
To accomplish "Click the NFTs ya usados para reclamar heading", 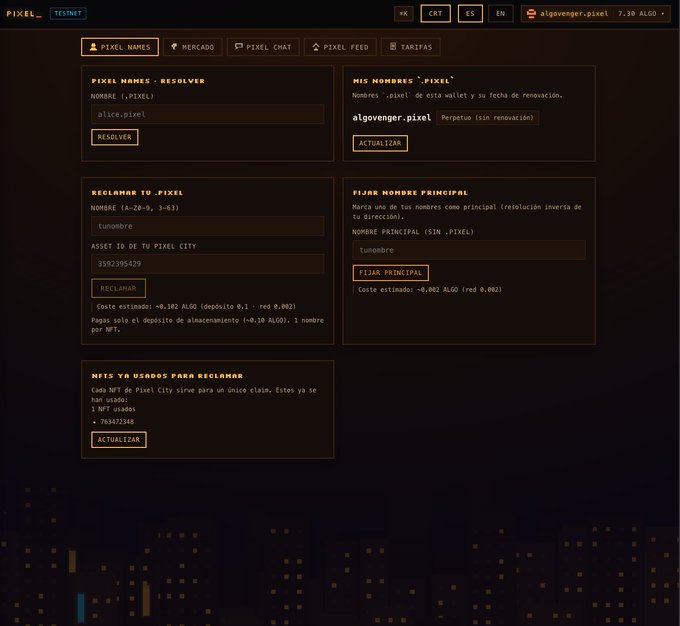I will point(167,376).
